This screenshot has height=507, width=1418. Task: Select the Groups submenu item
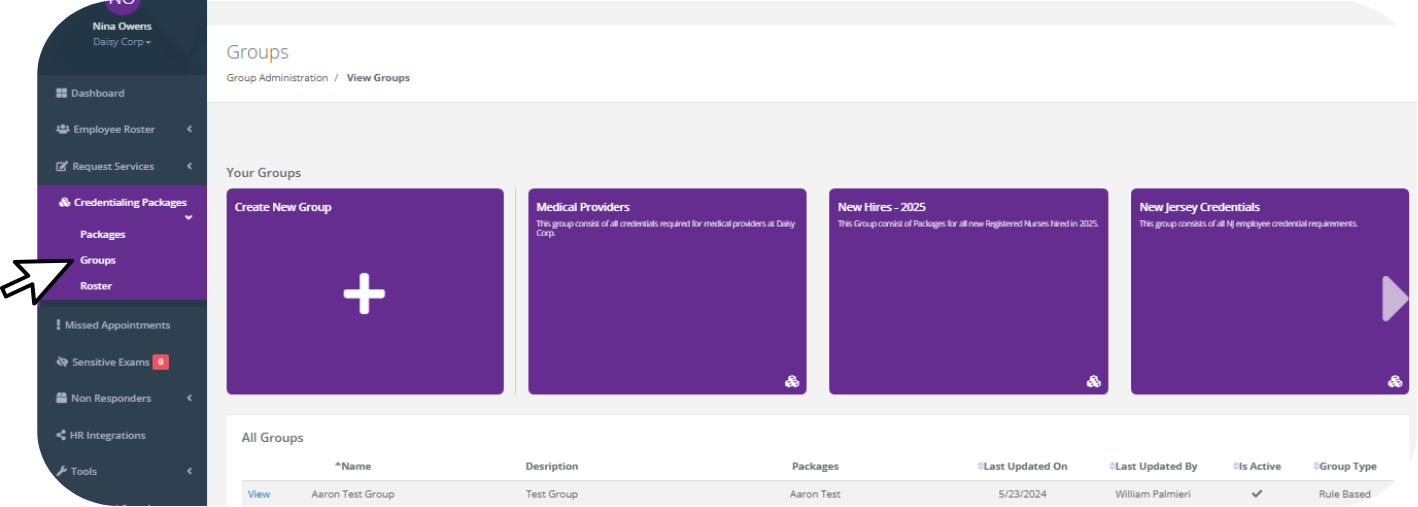(98, 260)
